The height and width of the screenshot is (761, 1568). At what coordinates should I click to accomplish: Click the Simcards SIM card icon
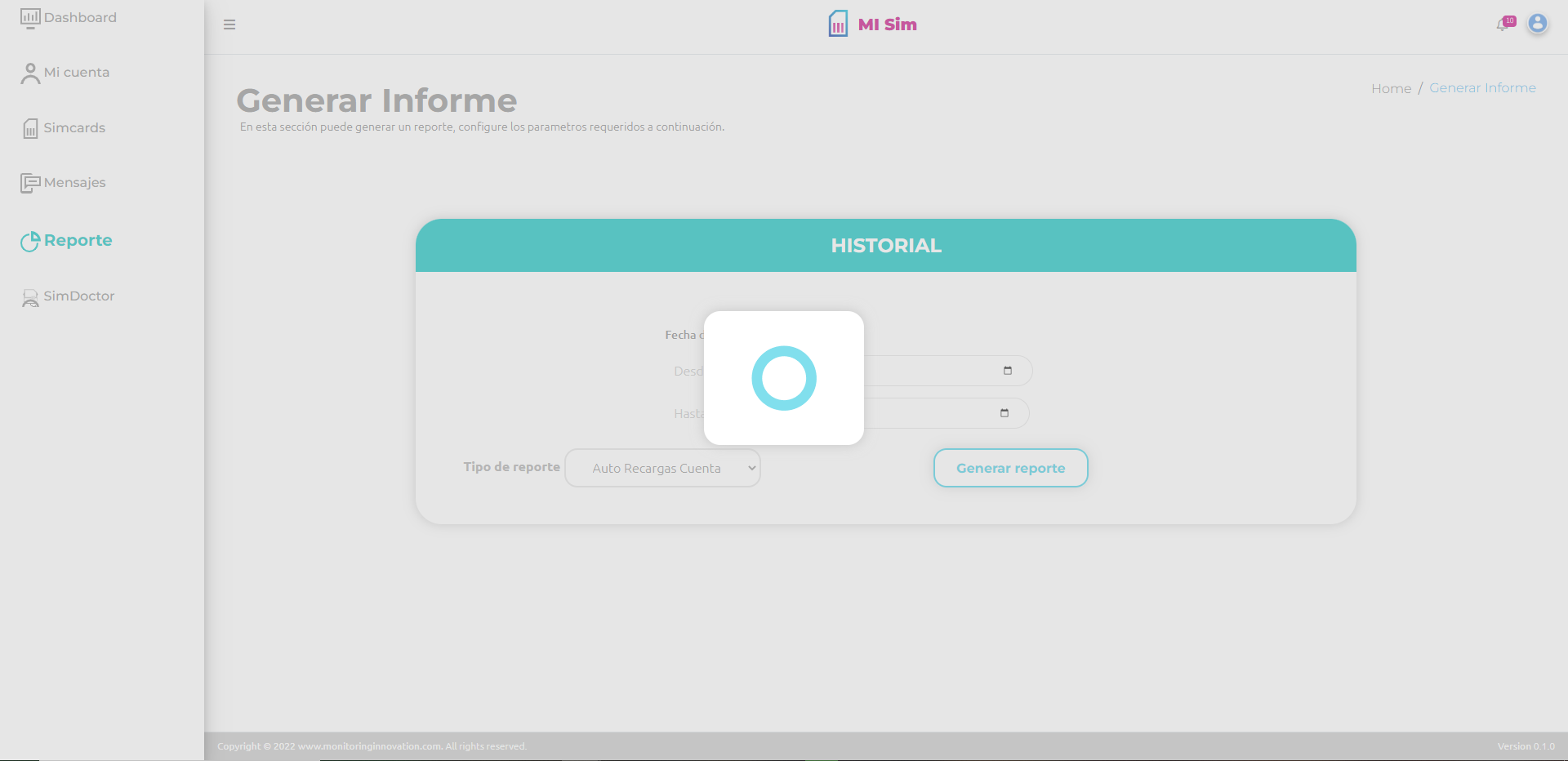pos(30,128)
